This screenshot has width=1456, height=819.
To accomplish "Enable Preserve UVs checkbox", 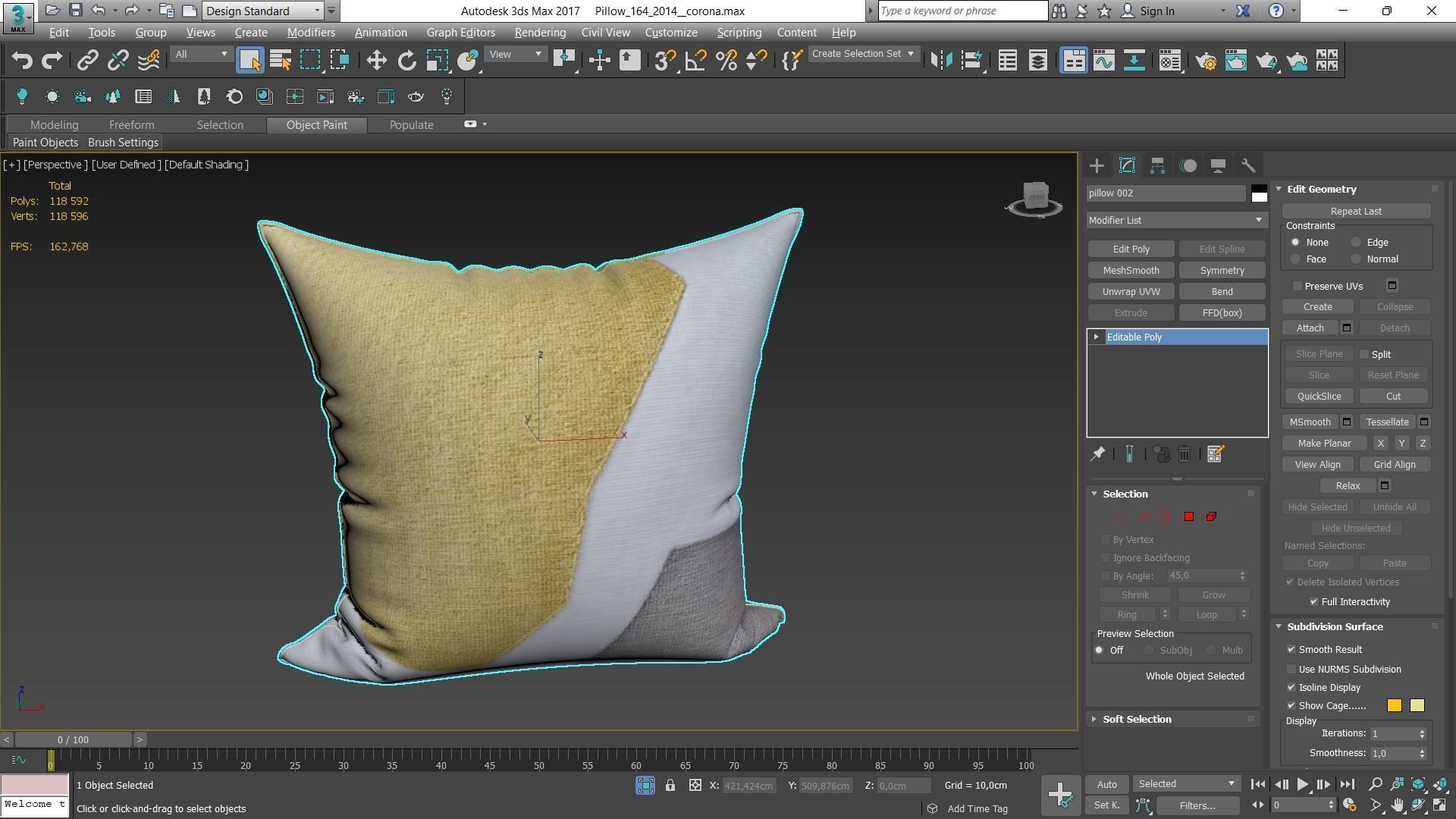I will click(1298, 286).
